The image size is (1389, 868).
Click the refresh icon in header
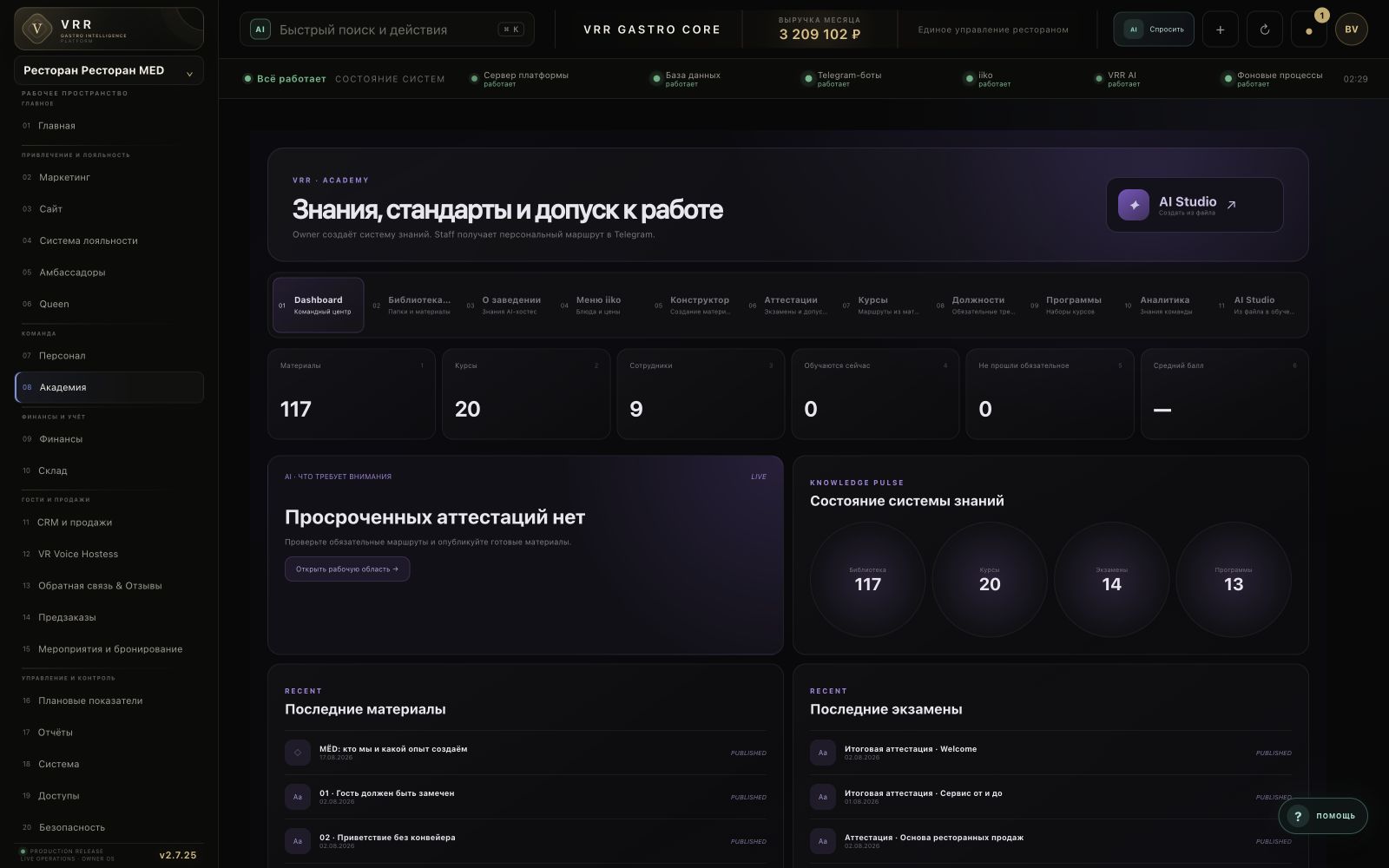(x=1265, y=30)
